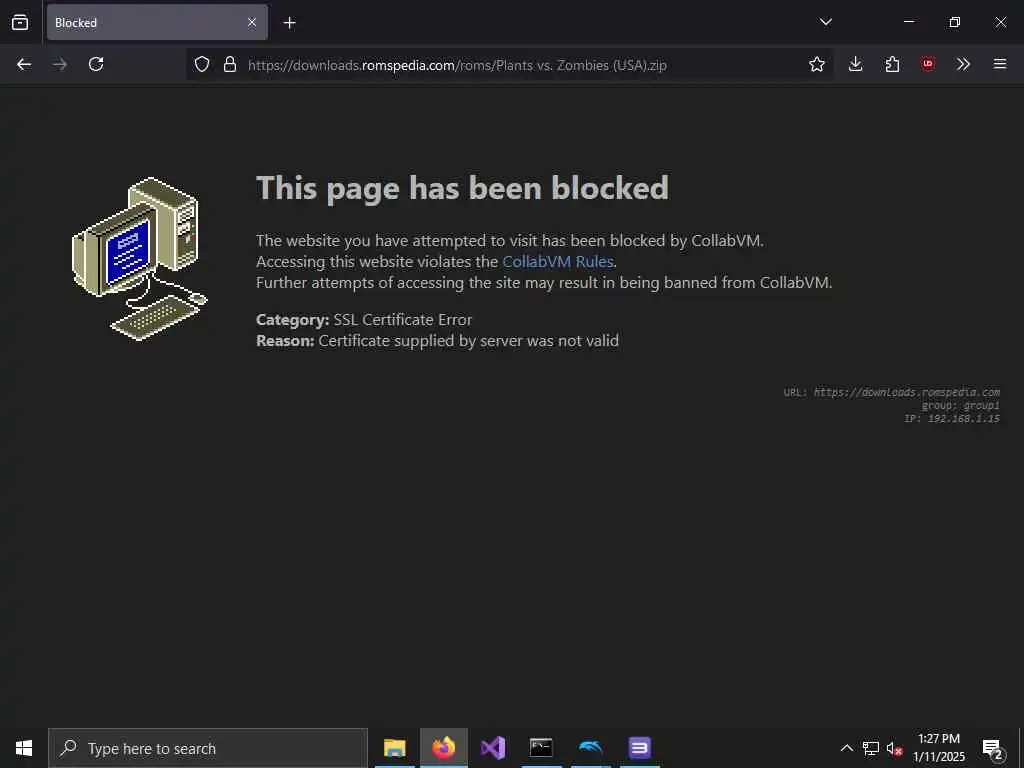This screenshot has height=768, width=1024.
Task: Expand the list all tabs chevron
Action: pos(825,22)
